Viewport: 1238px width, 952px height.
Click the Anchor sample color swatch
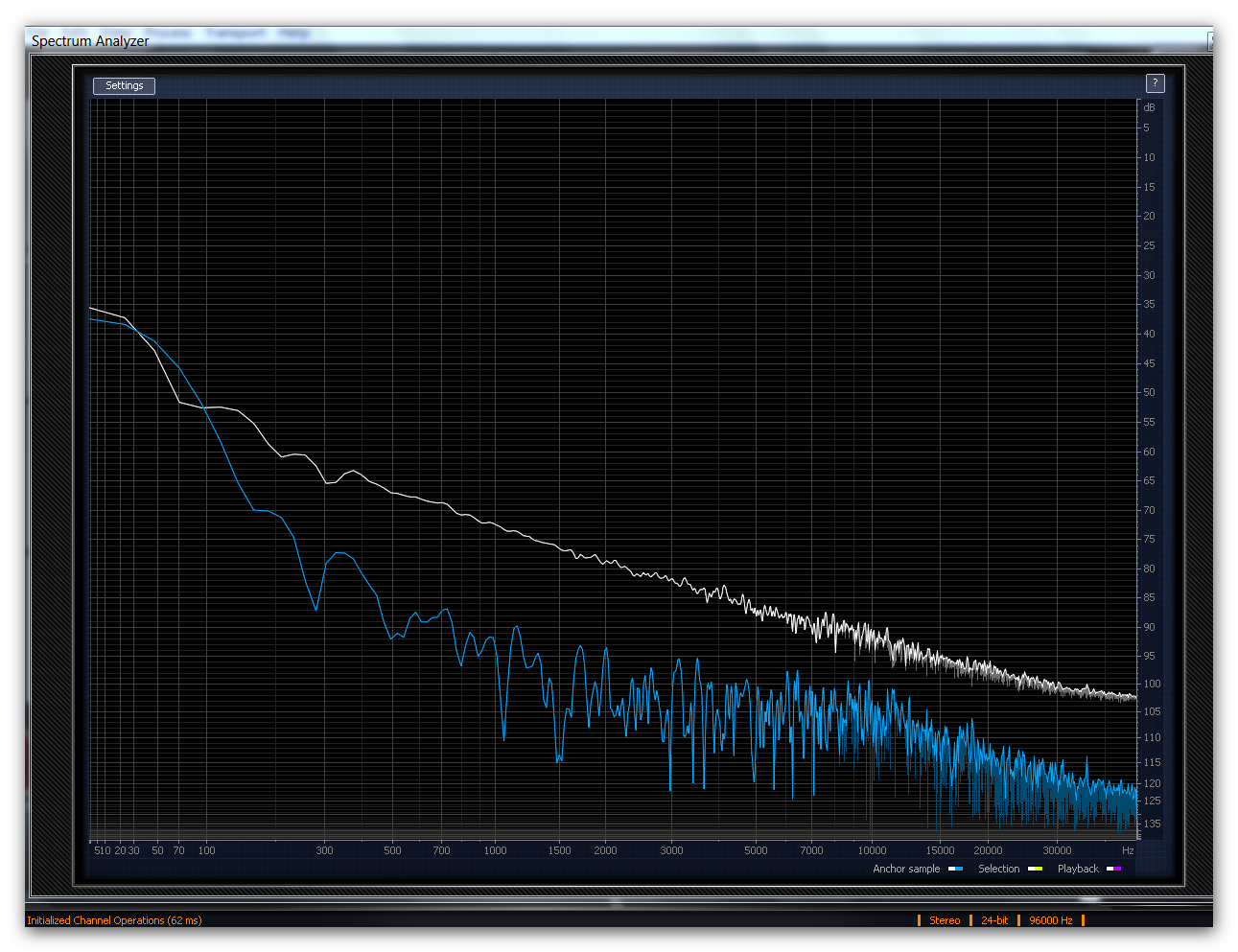(955, 869)
